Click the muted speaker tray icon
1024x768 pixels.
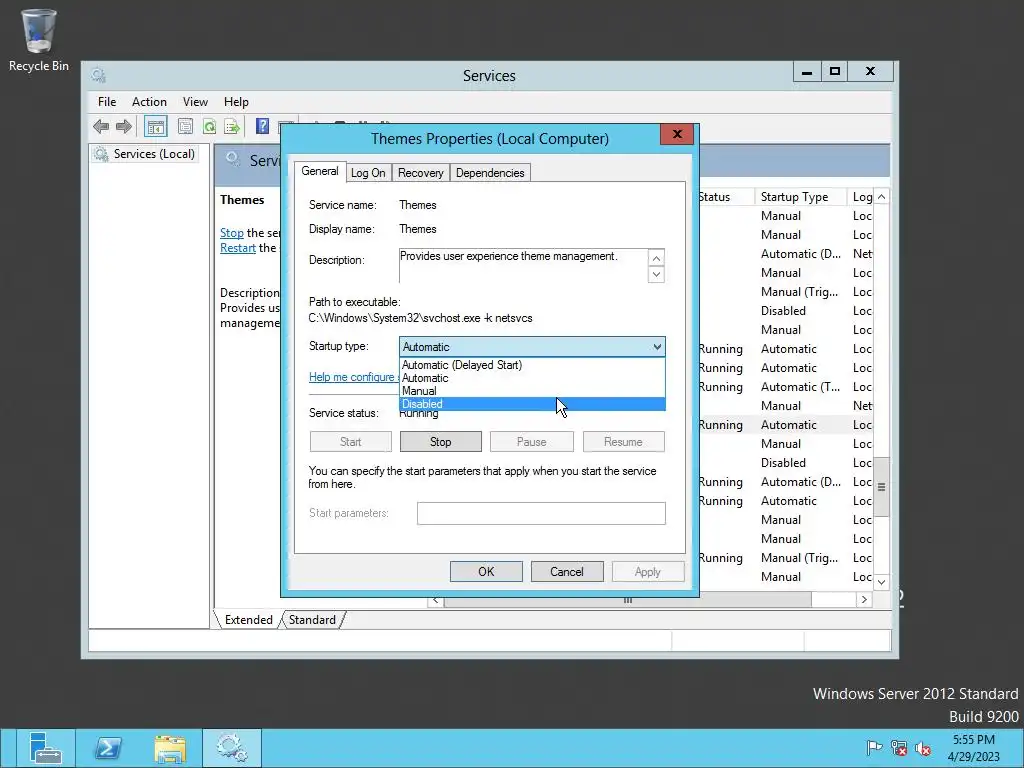point(923,748)
